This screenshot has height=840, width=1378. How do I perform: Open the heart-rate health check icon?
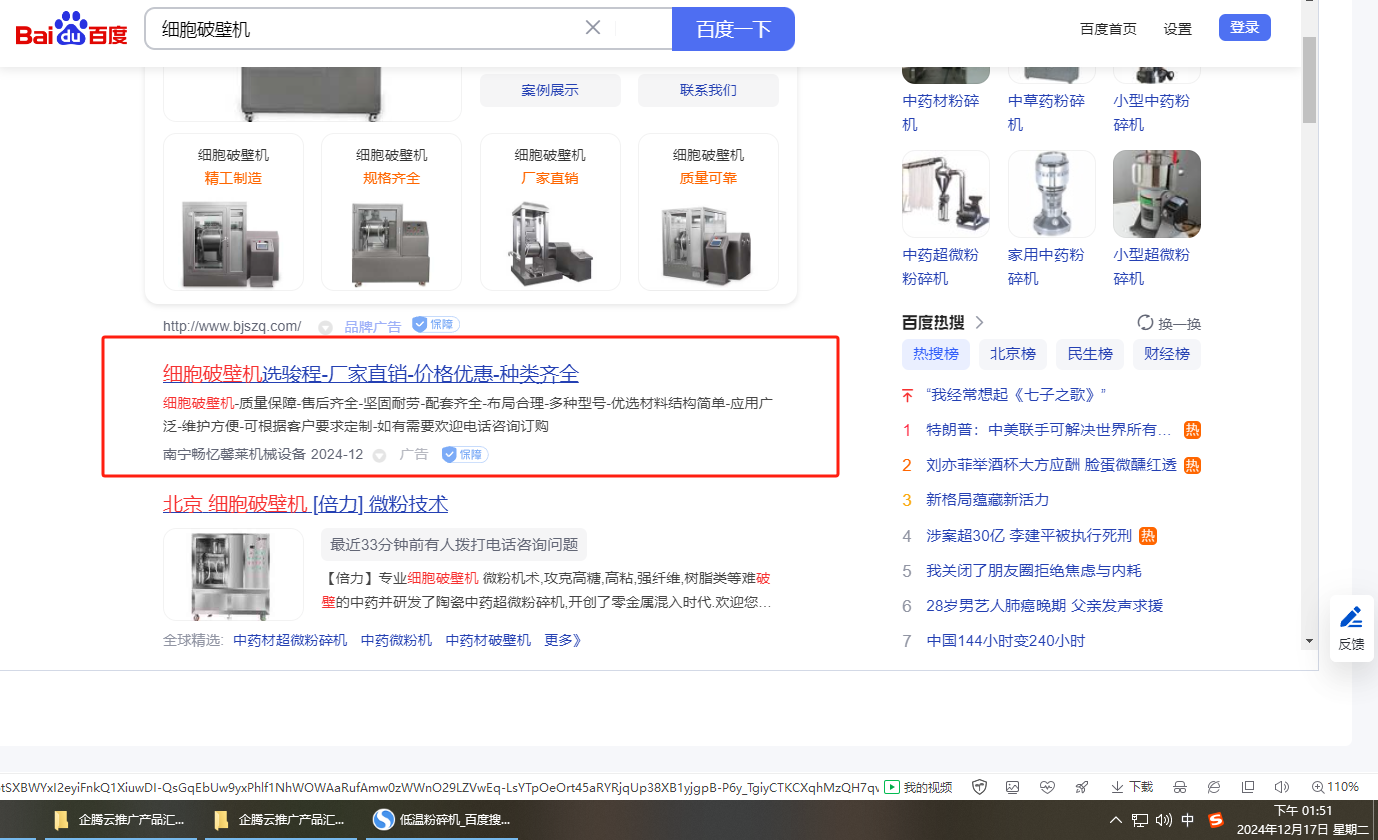pyautogui.click(x=1047, y=787)
